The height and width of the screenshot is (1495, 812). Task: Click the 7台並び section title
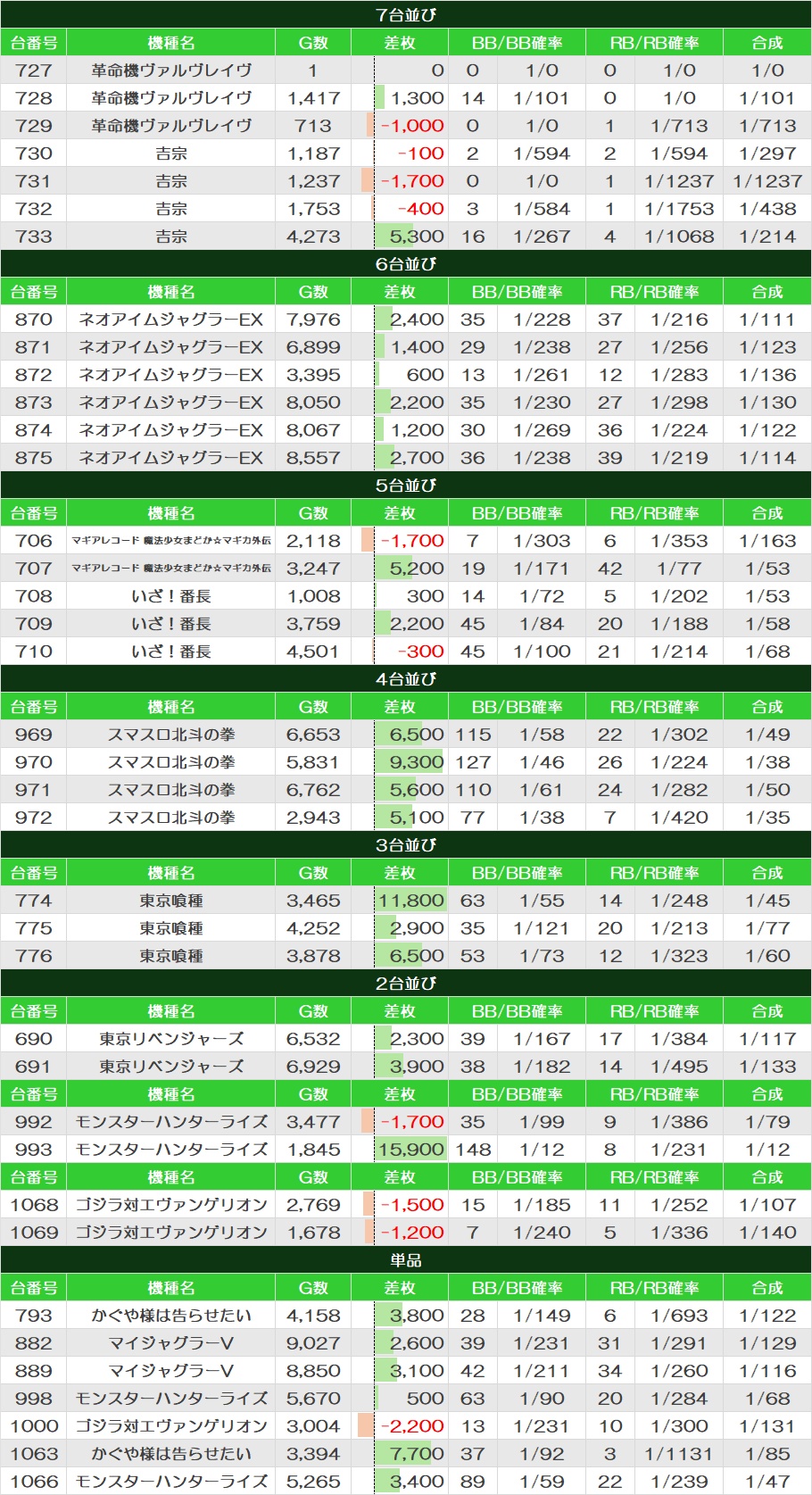point(406,14)
